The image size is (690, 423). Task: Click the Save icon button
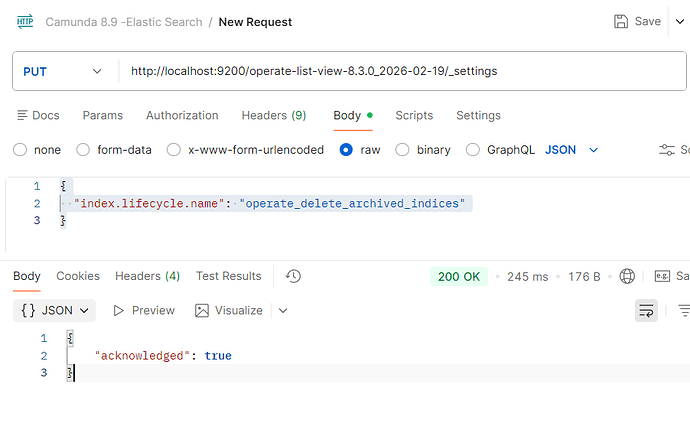[621, 21]
